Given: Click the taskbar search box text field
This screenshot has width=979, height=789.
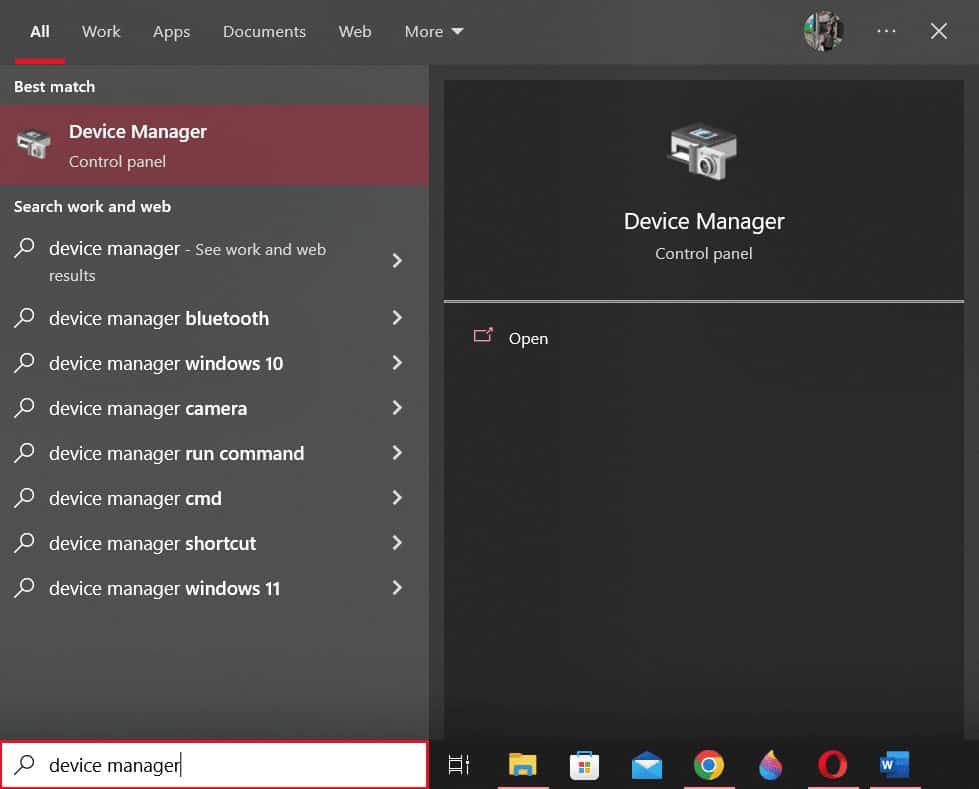Looking at the screenshot, I should click(x=214, y=765).
